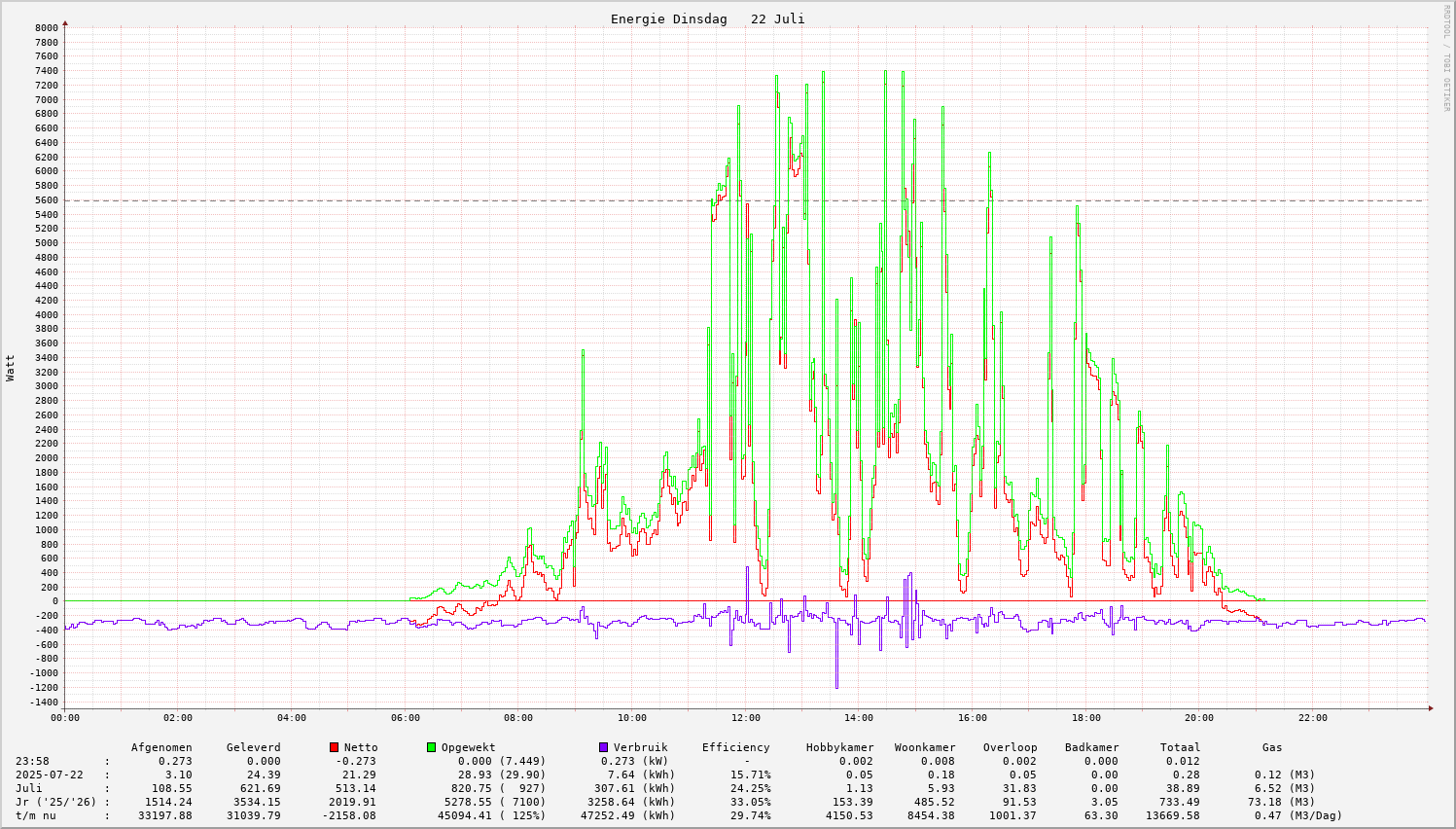Click the 12:00 time axis label

[746, 718]
